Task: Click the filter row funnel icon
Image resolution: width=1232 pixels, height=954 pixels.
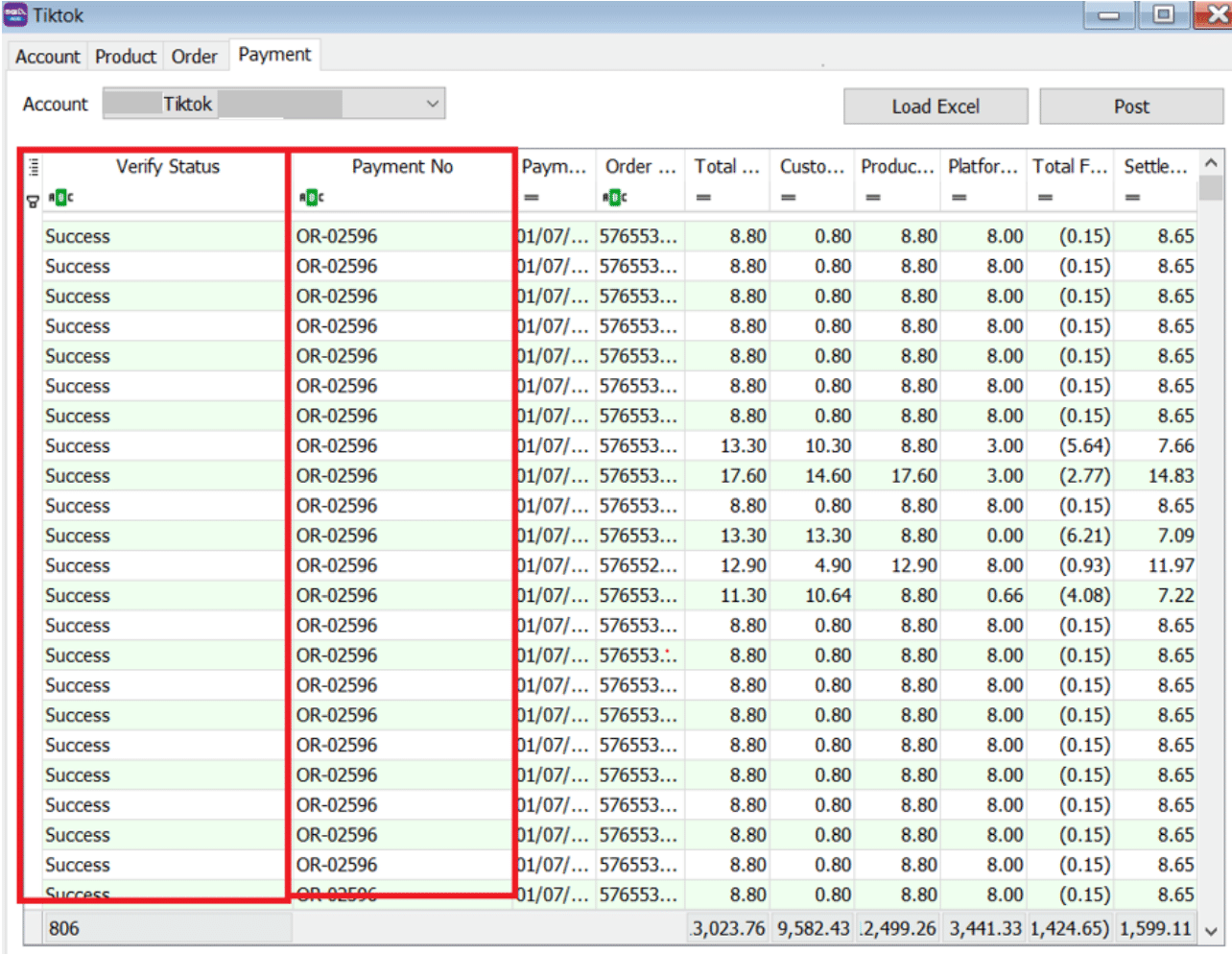Action: (34, 200)
